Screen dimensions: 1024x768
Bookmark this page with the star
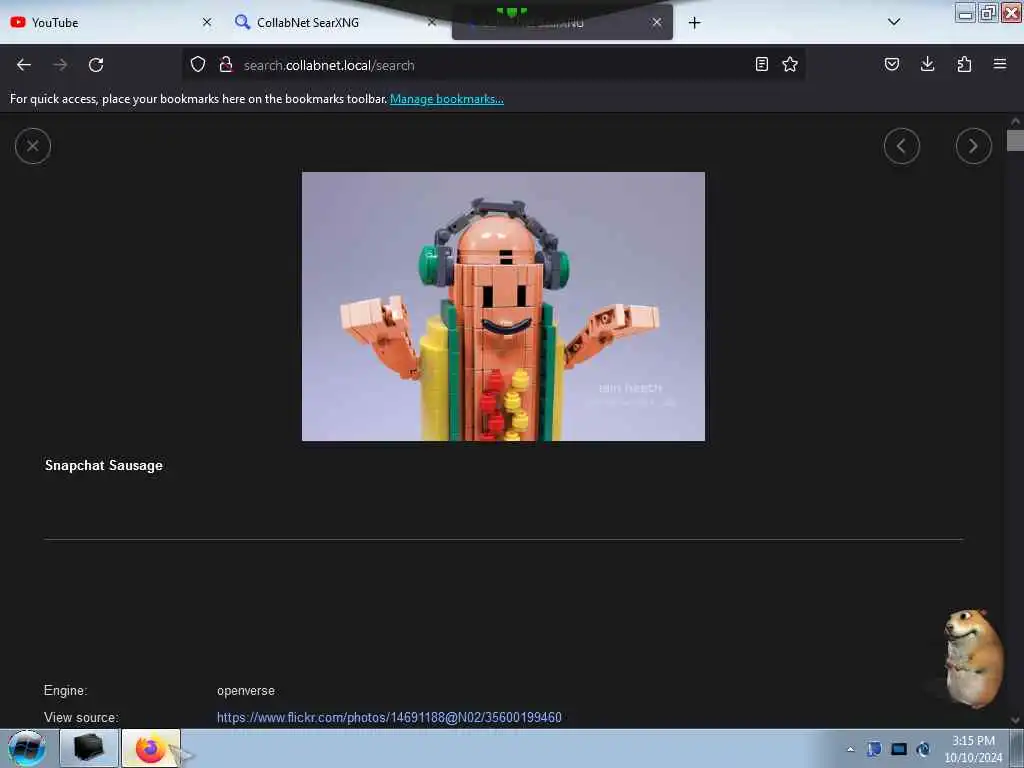790,64
